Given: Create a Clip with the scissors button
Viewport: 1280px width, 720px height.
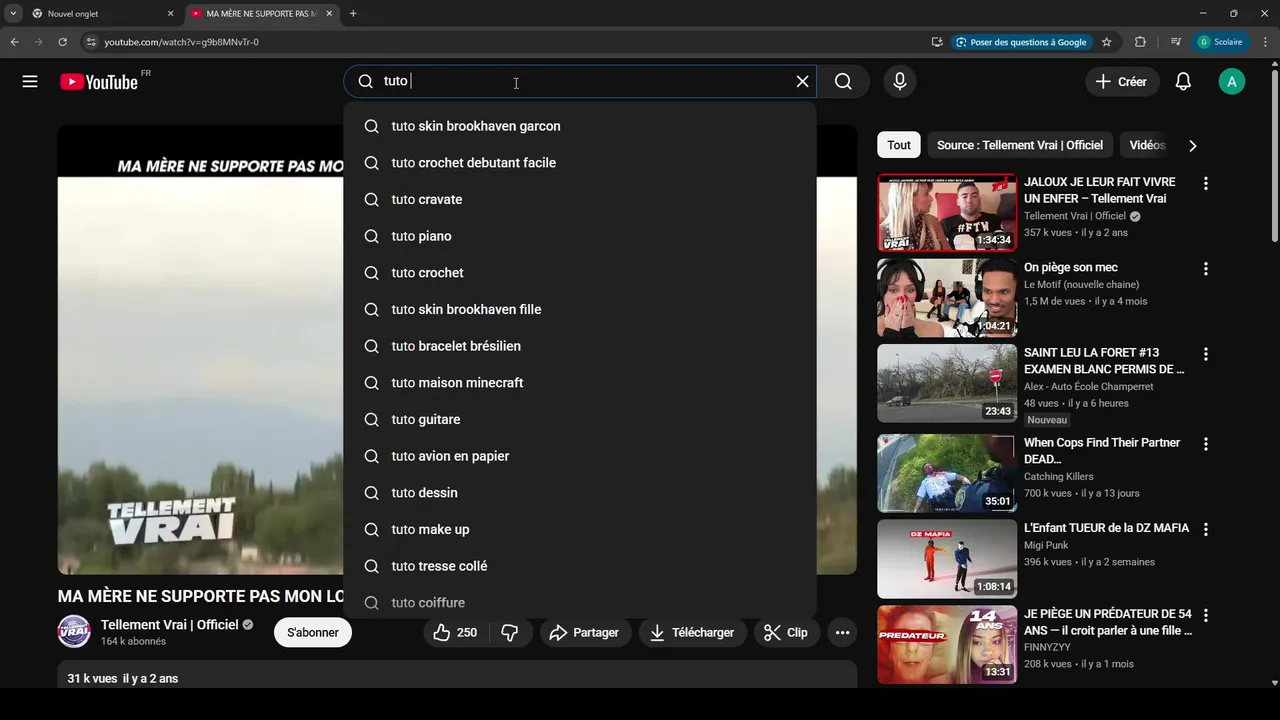Looking at the screenshot, I should pyautogui.click(x=786, y=632).
